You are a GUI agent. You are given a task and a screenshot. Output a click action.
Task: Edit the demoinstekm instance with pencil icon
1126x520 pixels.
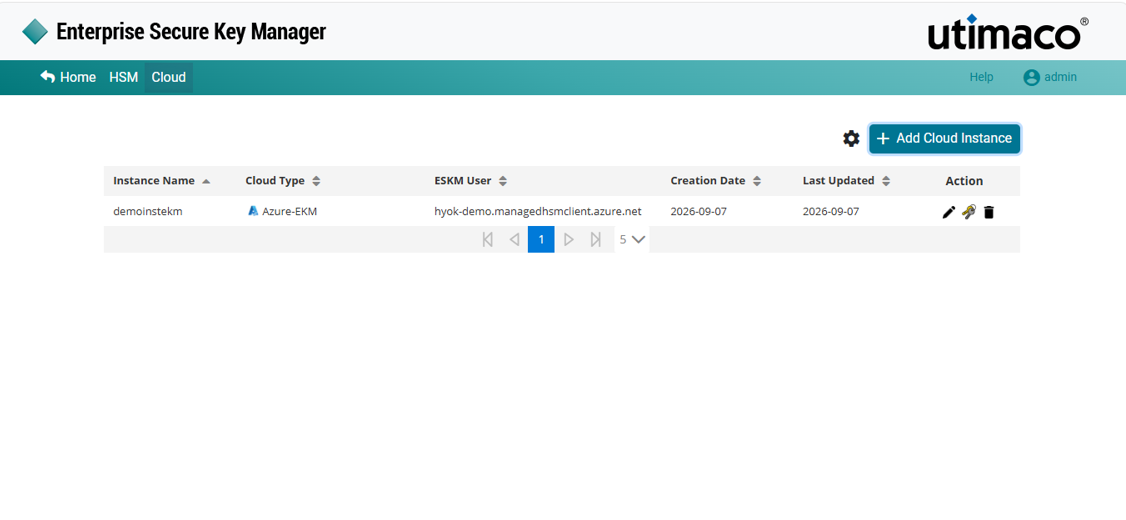coord(949,212)
